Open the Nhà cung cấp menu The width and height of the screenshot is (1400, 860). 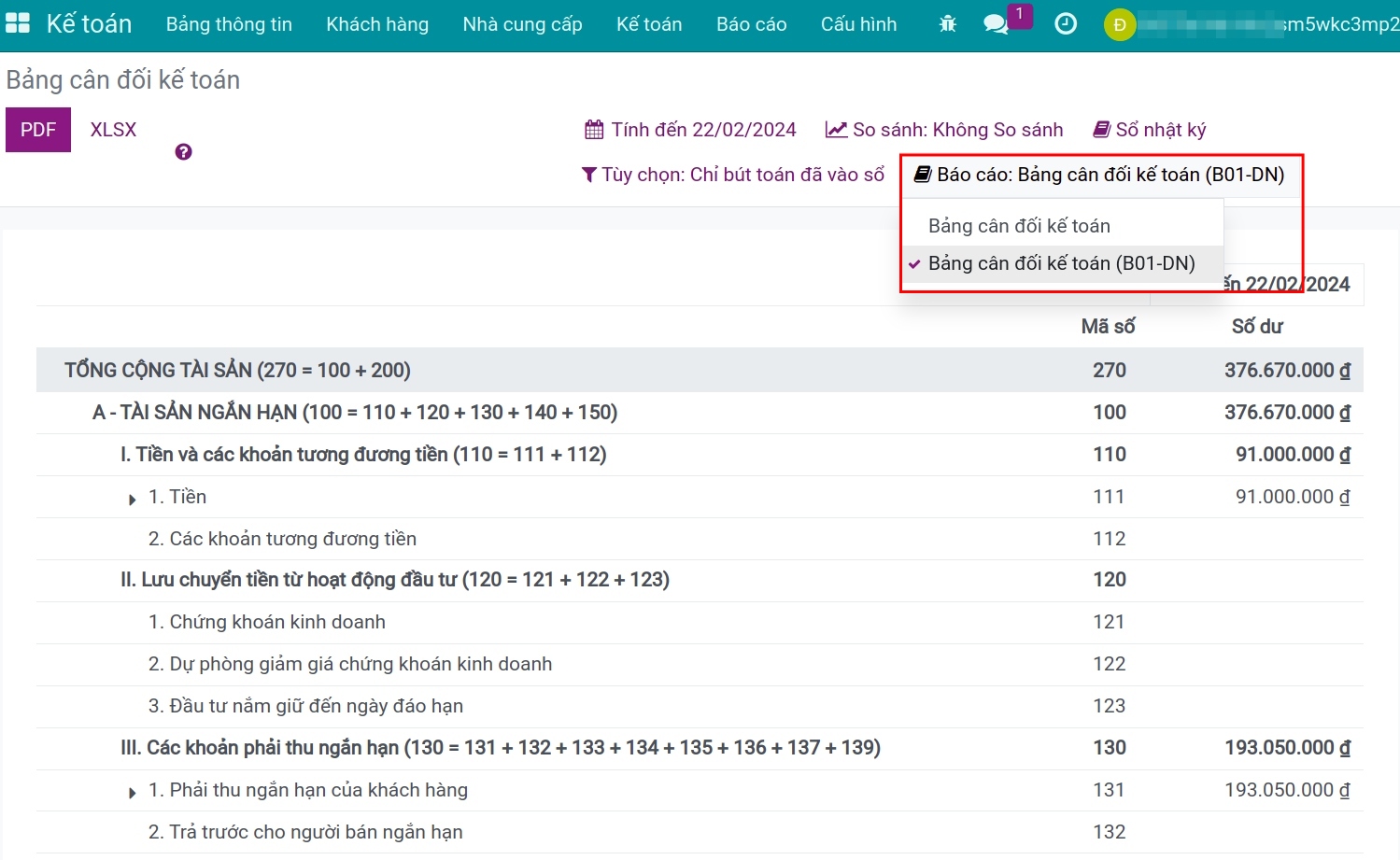[522, 24]
